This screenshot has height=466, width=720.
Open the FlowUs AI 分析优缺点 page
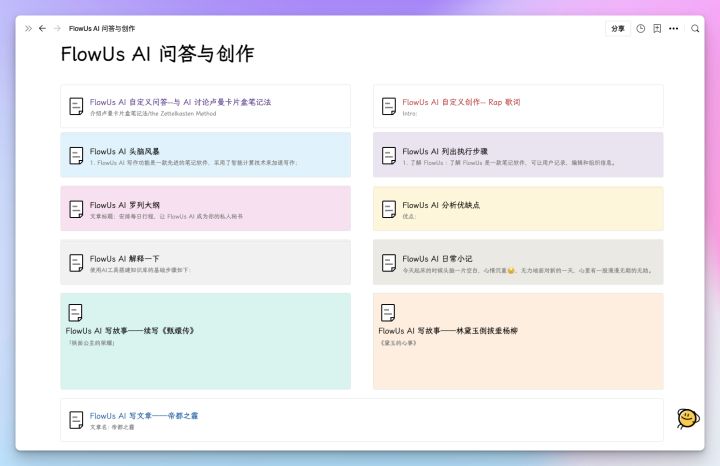coord(441,205)
